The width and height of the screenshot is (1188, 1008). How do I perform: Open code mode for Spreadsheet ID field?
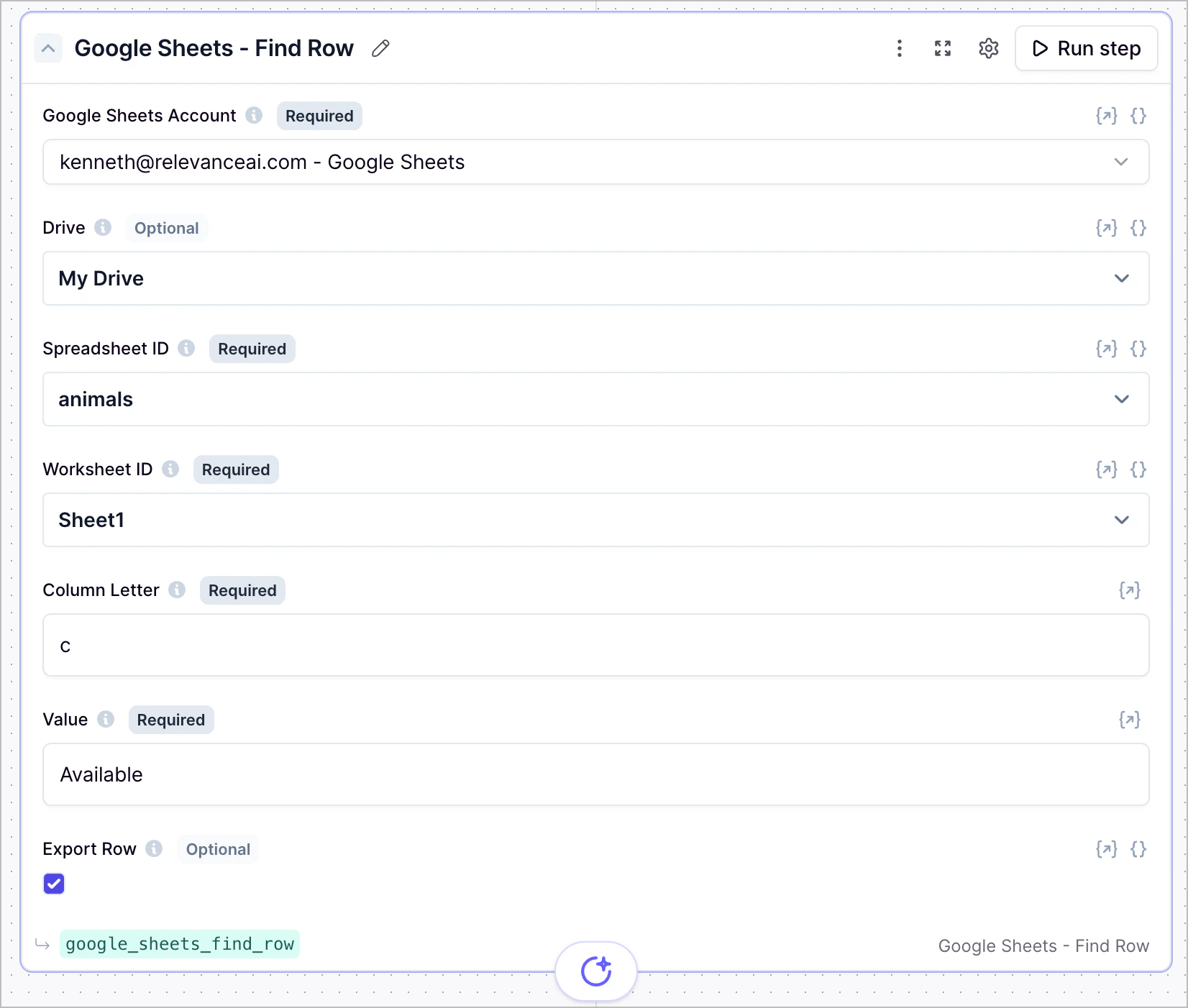coord(1138,349)
